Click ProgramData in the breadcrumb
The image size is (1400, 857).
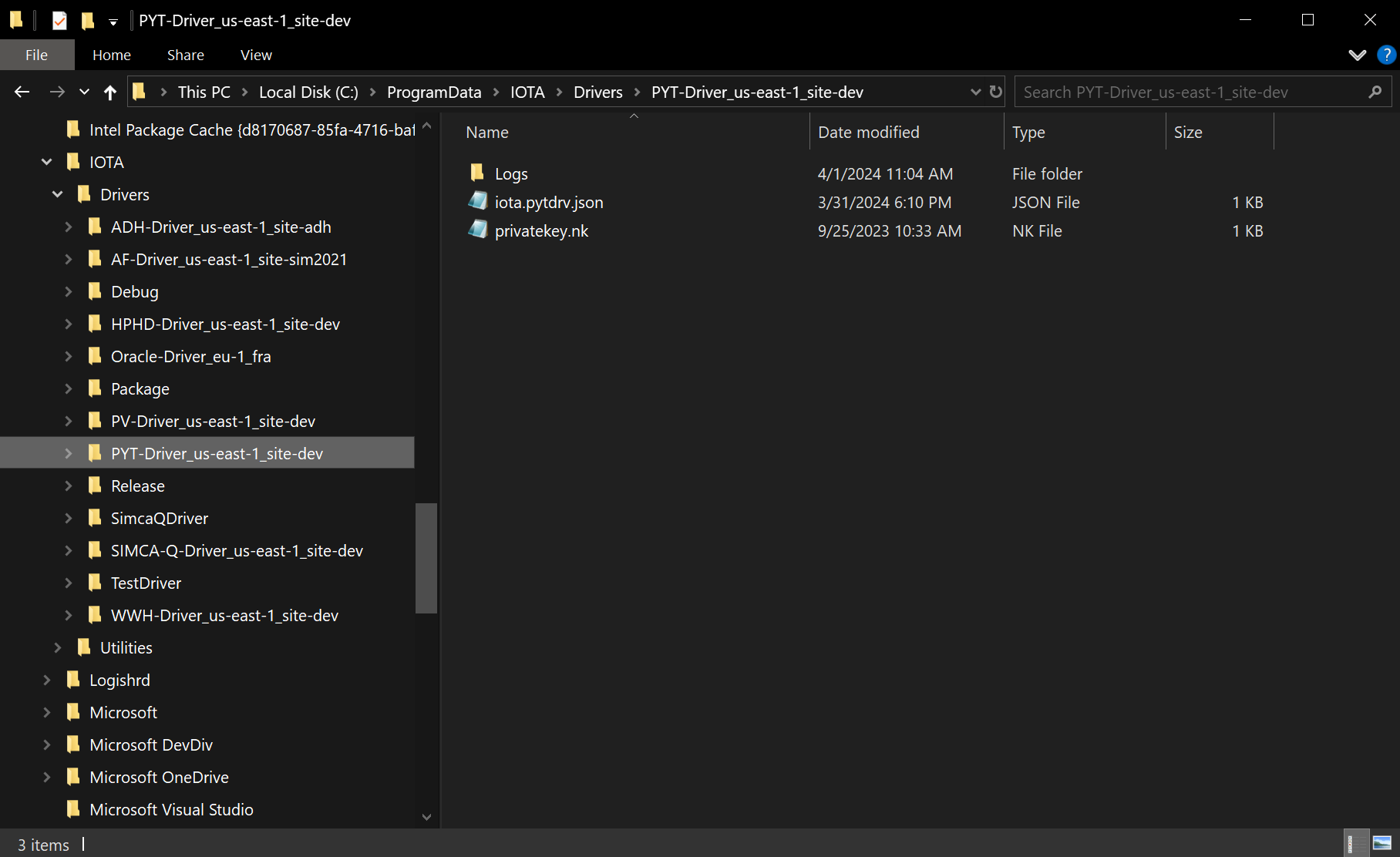[x=434, y=92]
